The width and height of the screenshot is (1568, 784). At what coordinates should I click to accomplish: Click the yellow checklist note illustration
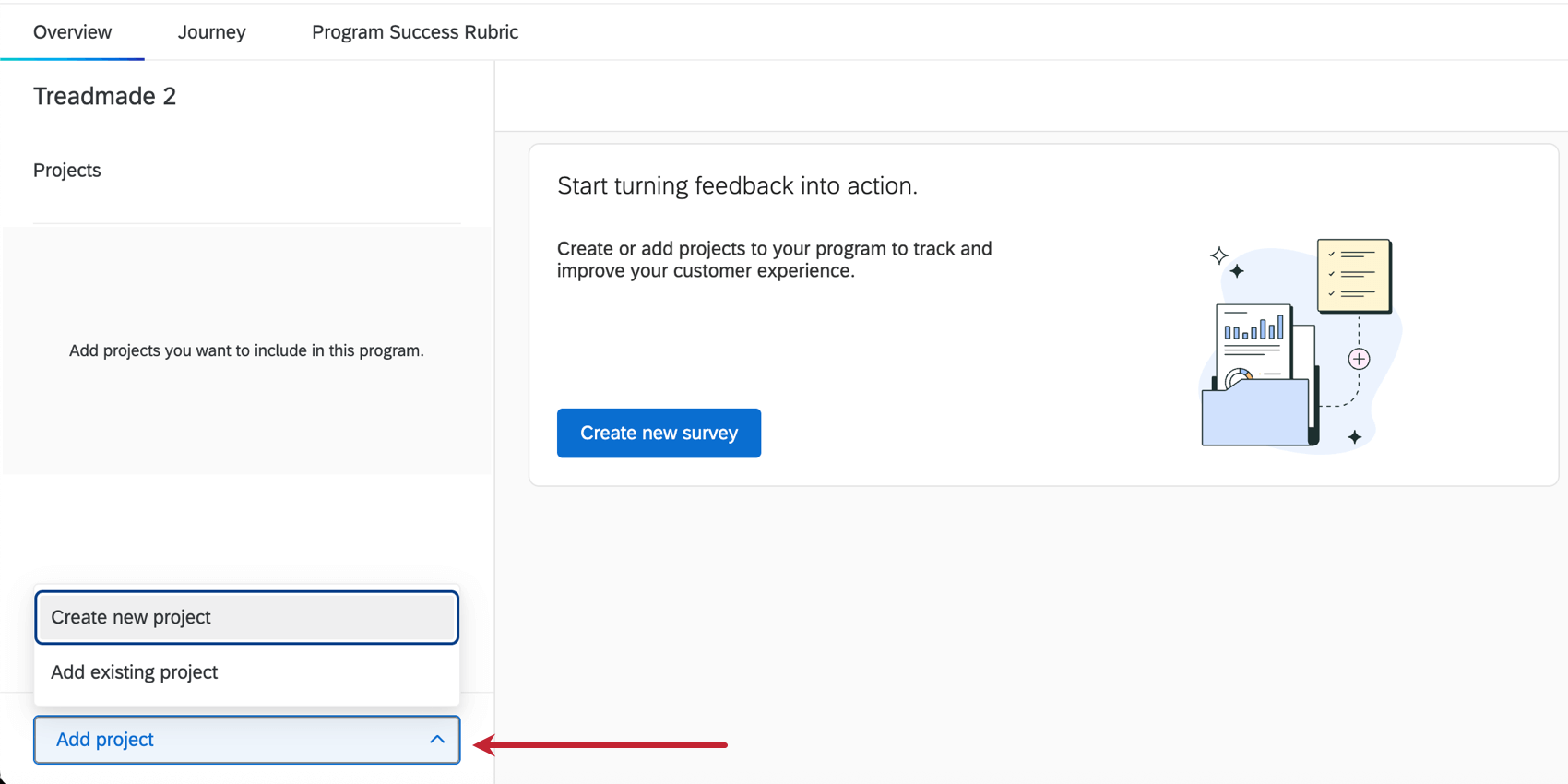tap(1353, 275)
